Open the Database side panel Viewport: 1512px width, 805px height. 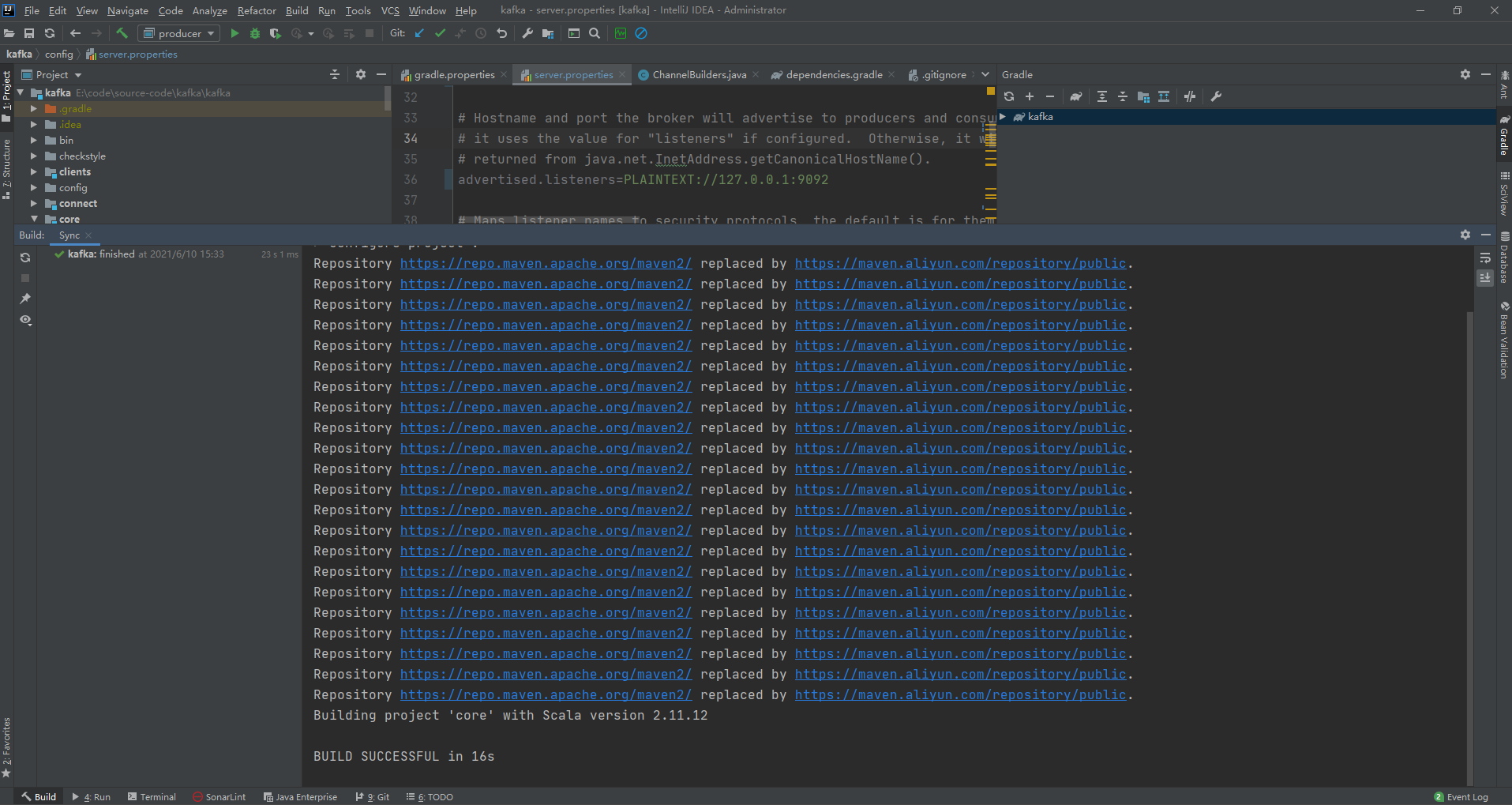(1504, 258)
